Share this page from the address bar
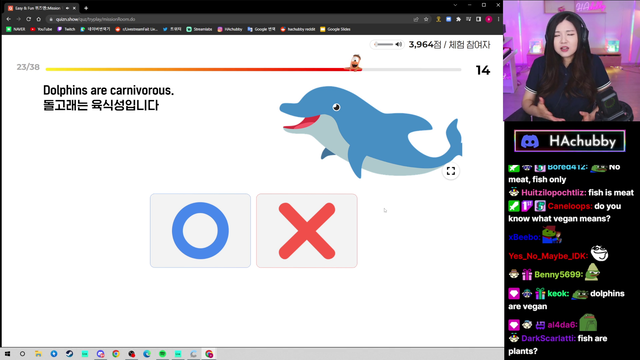The height and width of the screenshot is (360, 640). (x=416, y=19)
